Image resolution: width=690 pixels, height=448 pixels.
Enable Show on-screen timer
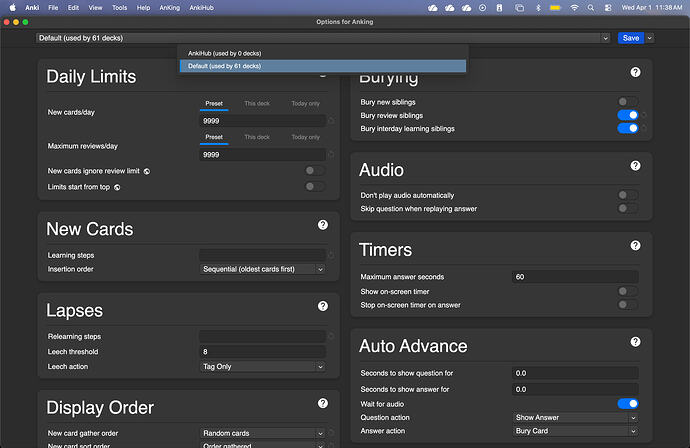tap(628, 291)
